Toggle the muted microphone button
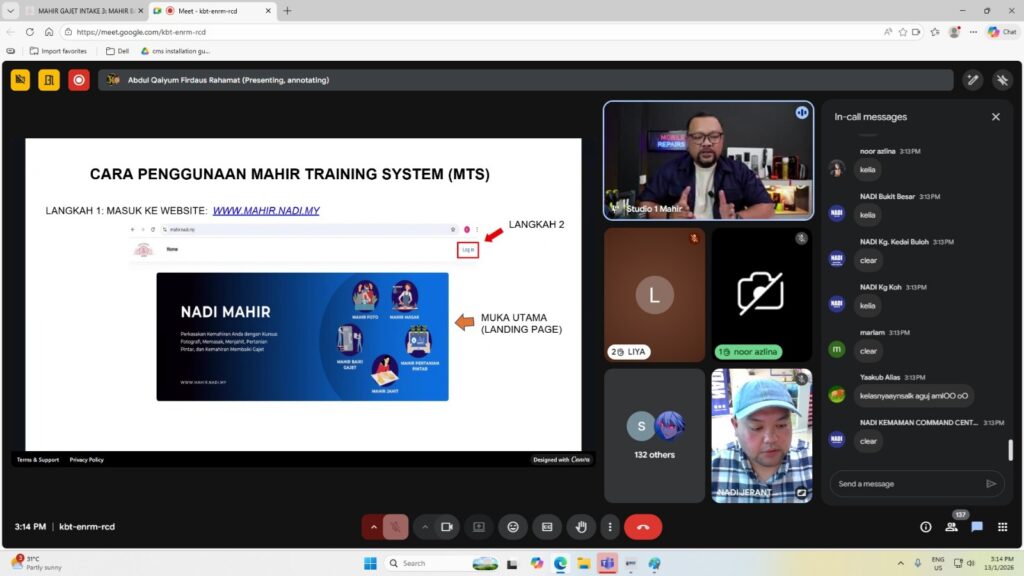This screenshot has width=1024, height=576. pos(396,527)
